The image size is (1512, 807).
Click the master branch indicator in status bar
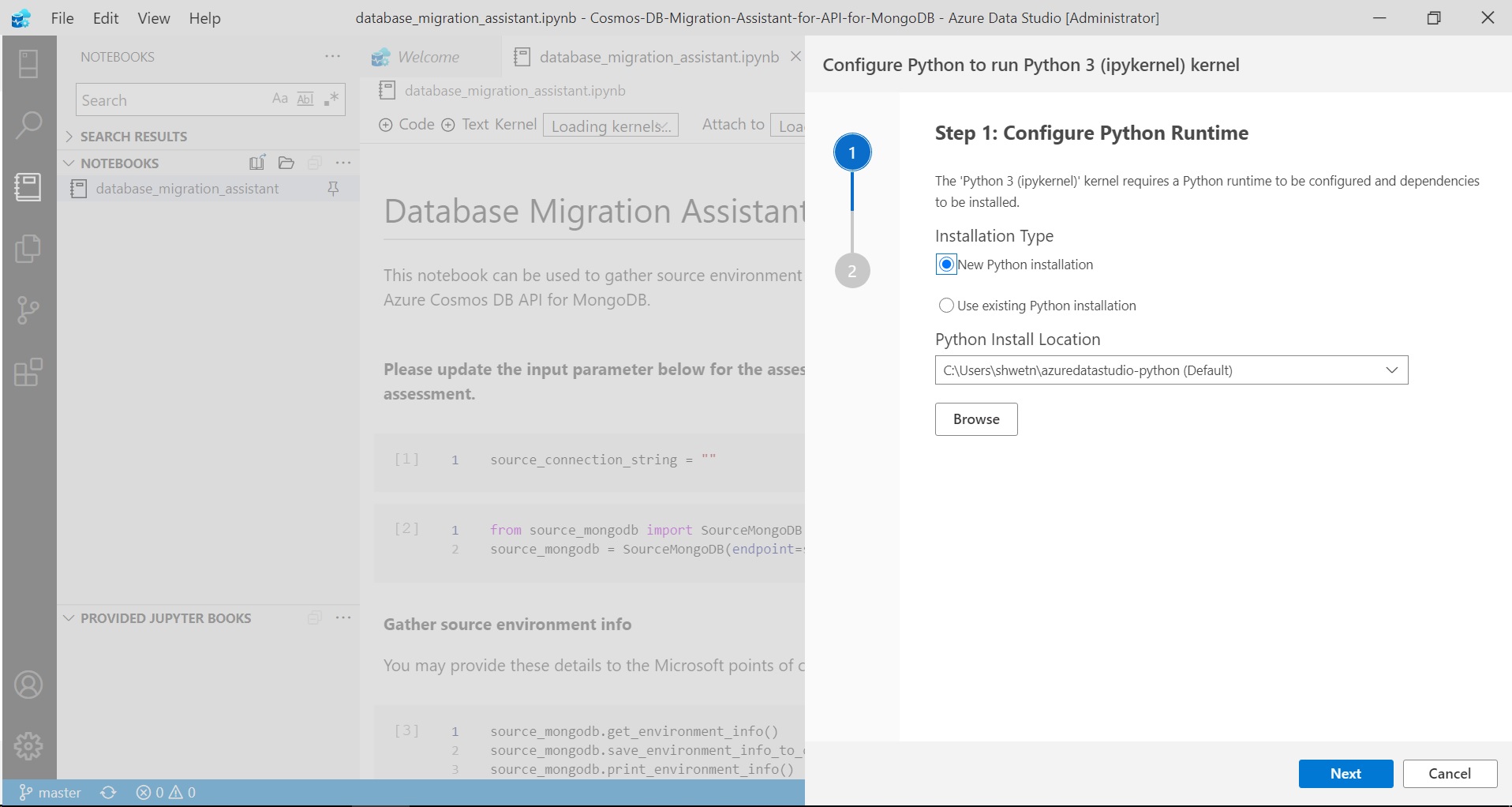(x=50, y=792)
